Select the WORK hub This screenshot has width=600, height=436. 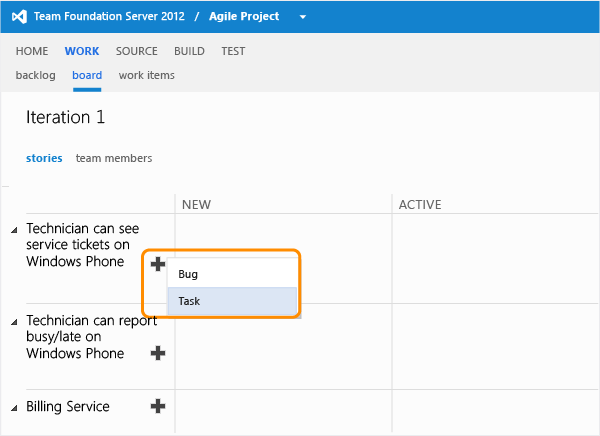click(82, 51)
